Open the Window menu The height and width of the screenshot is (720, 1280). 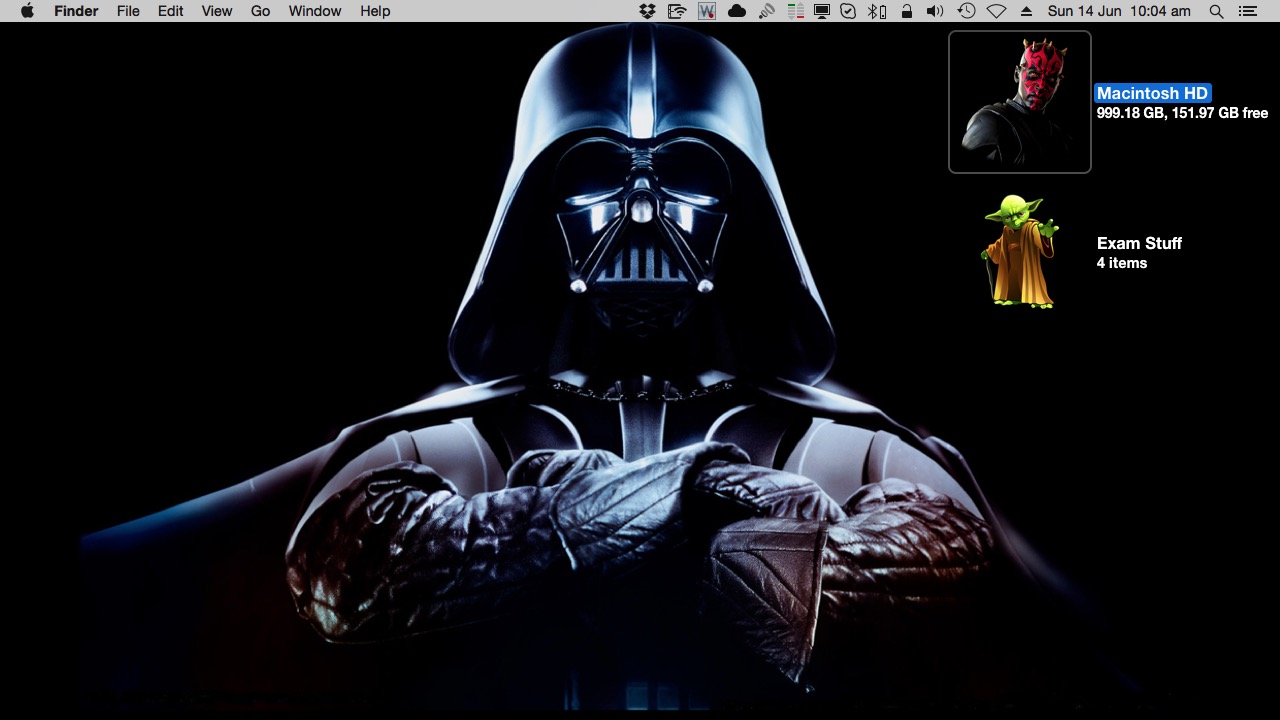coord(315,11)
